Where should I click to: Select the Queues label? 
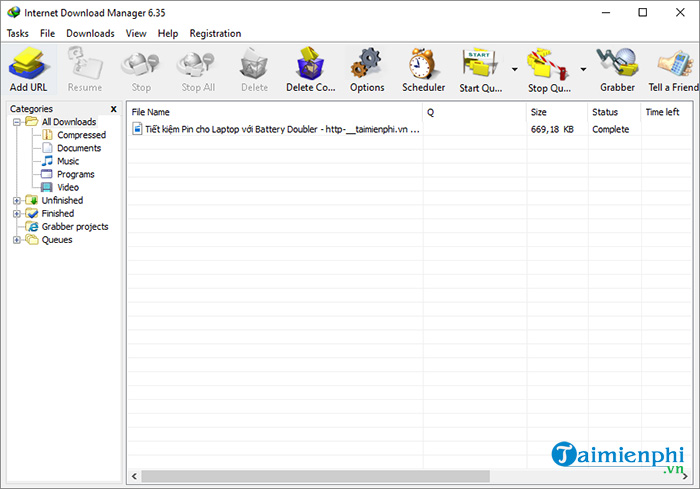pyautogui.click(x=57, y=239)
